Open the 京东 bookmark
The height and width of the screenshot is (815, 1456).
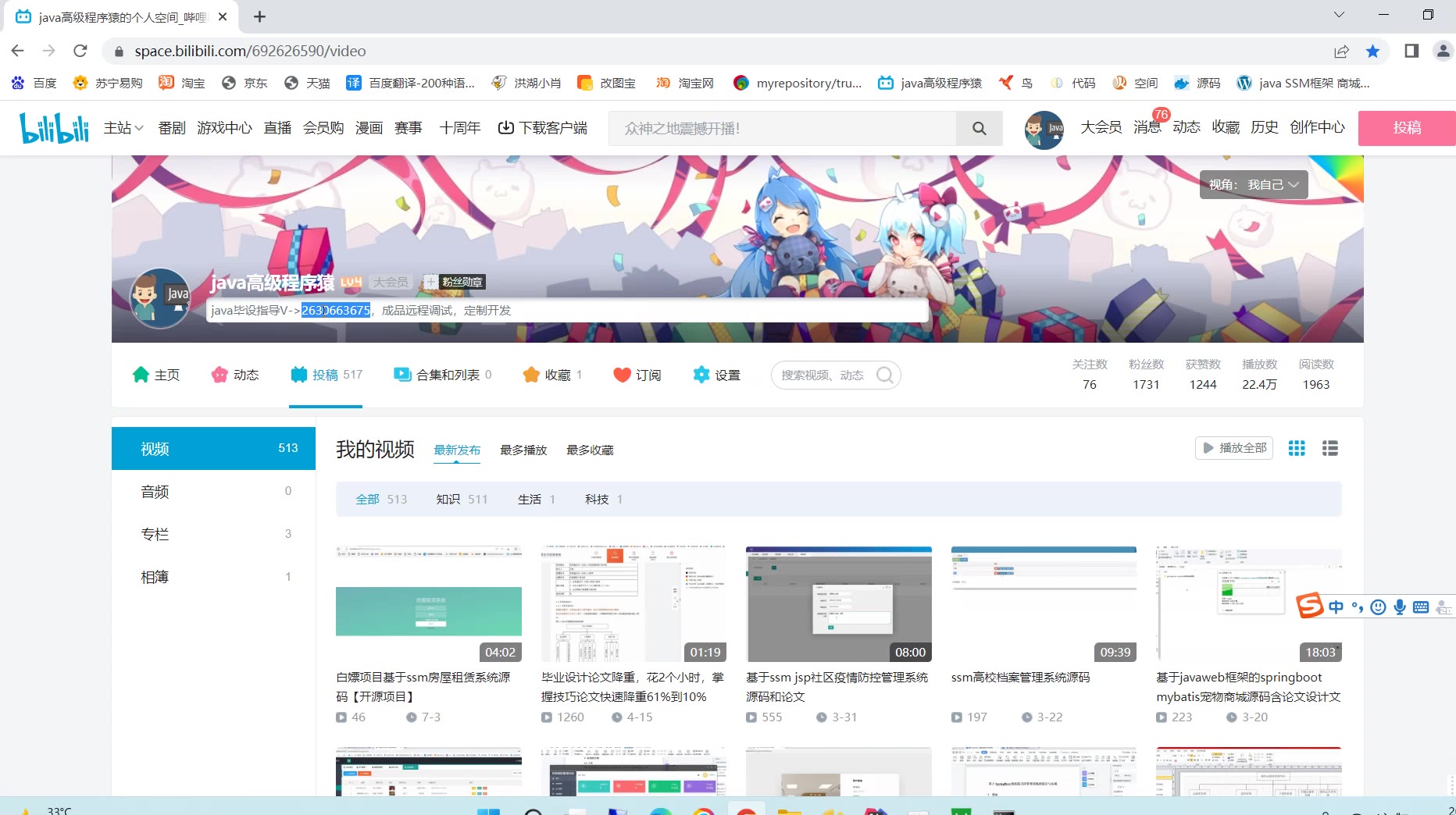pyautogui.click(x=244, y=83)
